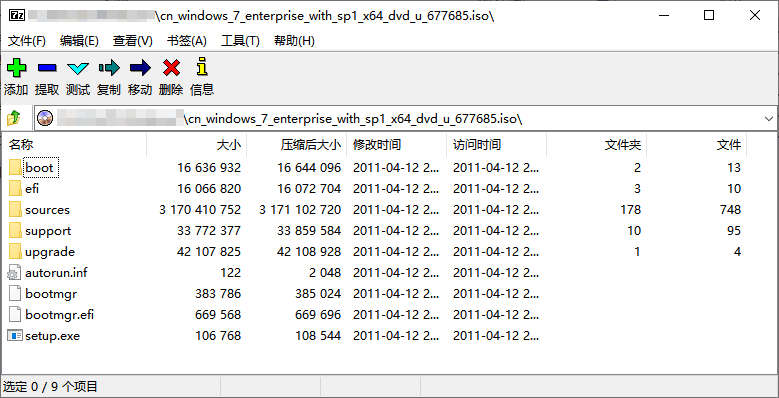The width and height of the screenshot is (779, 398).
Task: Click the green Add (添加) toolbar icon
Action: [16, 68]
